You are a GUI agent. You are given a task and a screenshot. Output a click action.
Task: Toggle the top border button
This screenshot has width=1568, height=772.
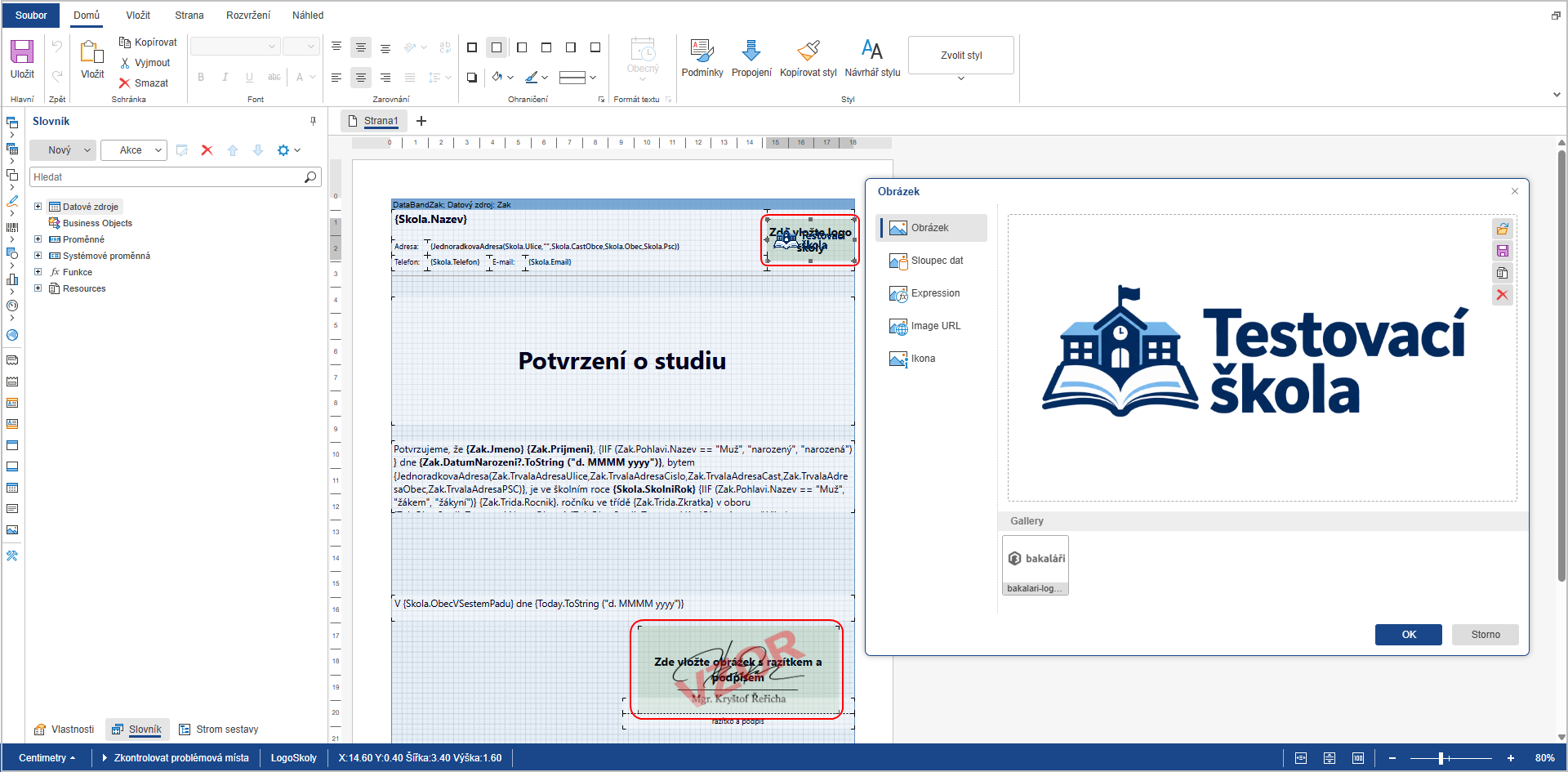pyautogui.click(x=546, y=47)
